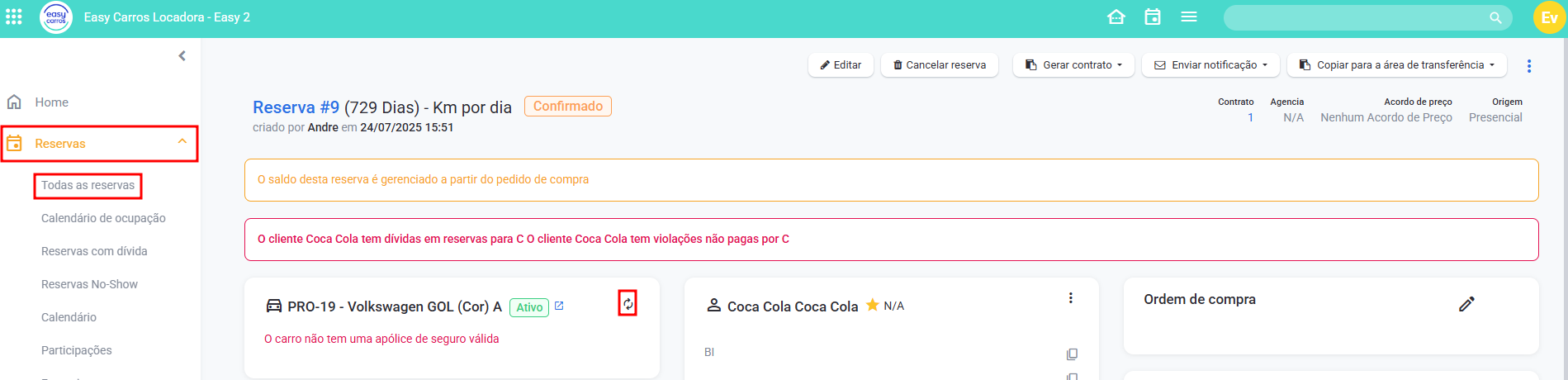This screenshot has width=1568, height=380.
Task: Open the hamburger menu in top bar
Action: tap(1189, 17)
